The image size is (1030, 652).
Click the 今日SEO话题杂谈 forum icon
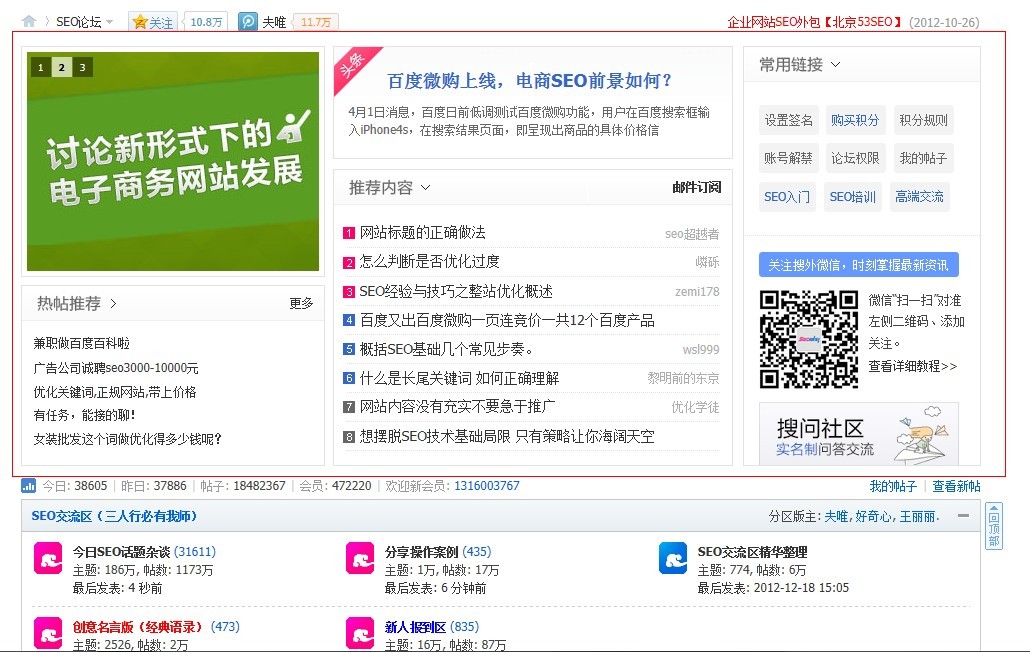click(x=48, y=558)
